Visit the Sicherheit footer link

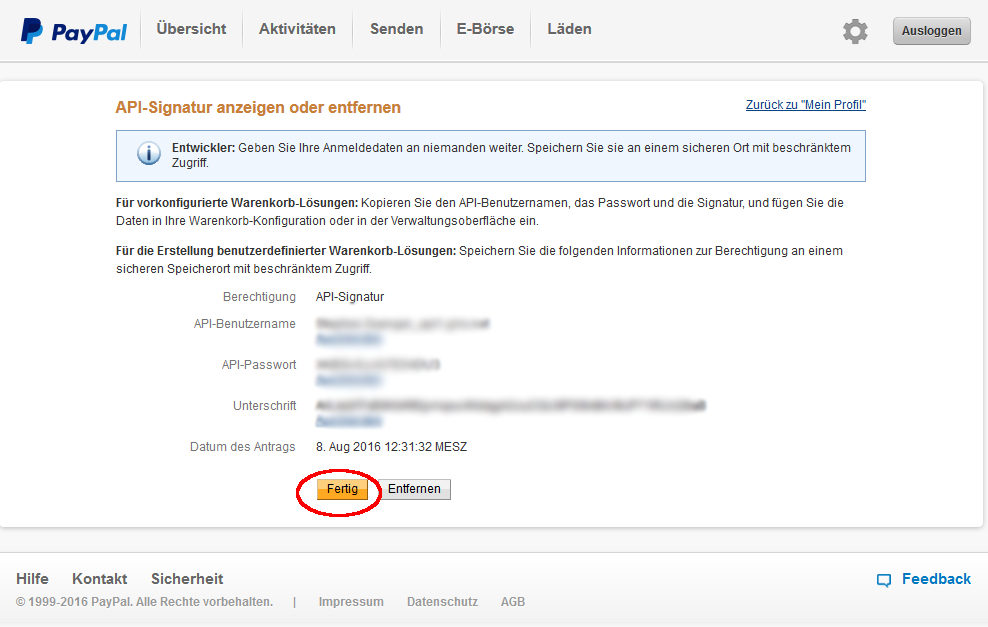[187, 579]
